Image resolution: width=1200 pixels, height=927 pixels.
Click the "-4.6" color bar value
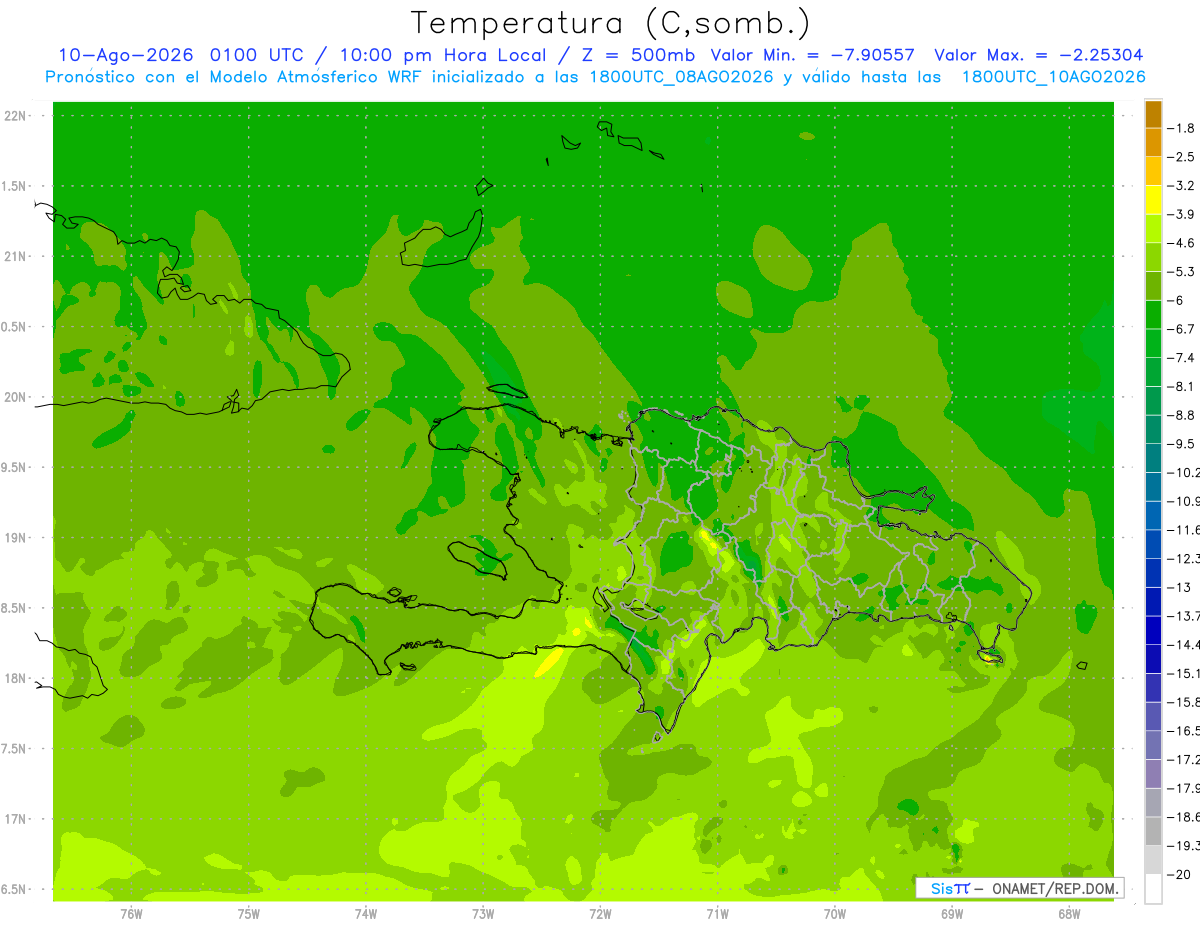point(1181,243)
